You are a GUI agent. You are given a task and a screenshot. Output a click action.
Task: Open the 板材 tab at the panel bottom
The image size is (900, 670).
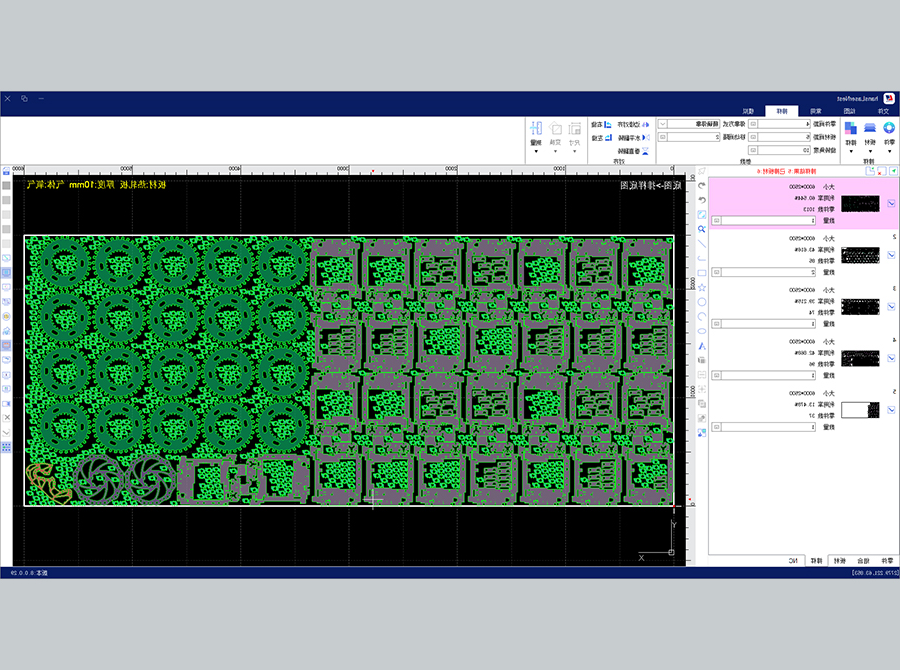840,560
